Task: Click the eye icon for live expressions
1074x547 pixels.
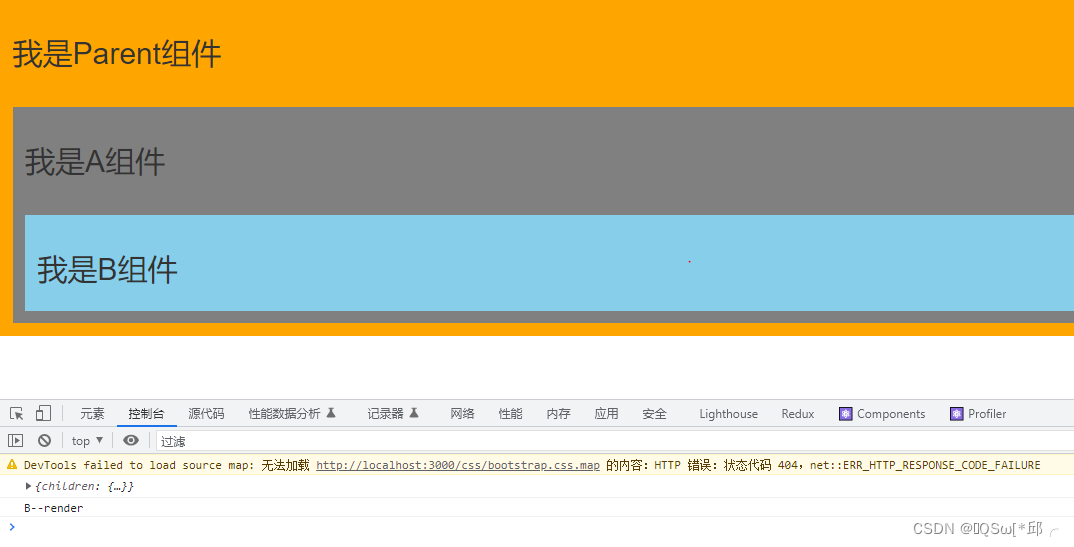Action: (x=131, y=441)
